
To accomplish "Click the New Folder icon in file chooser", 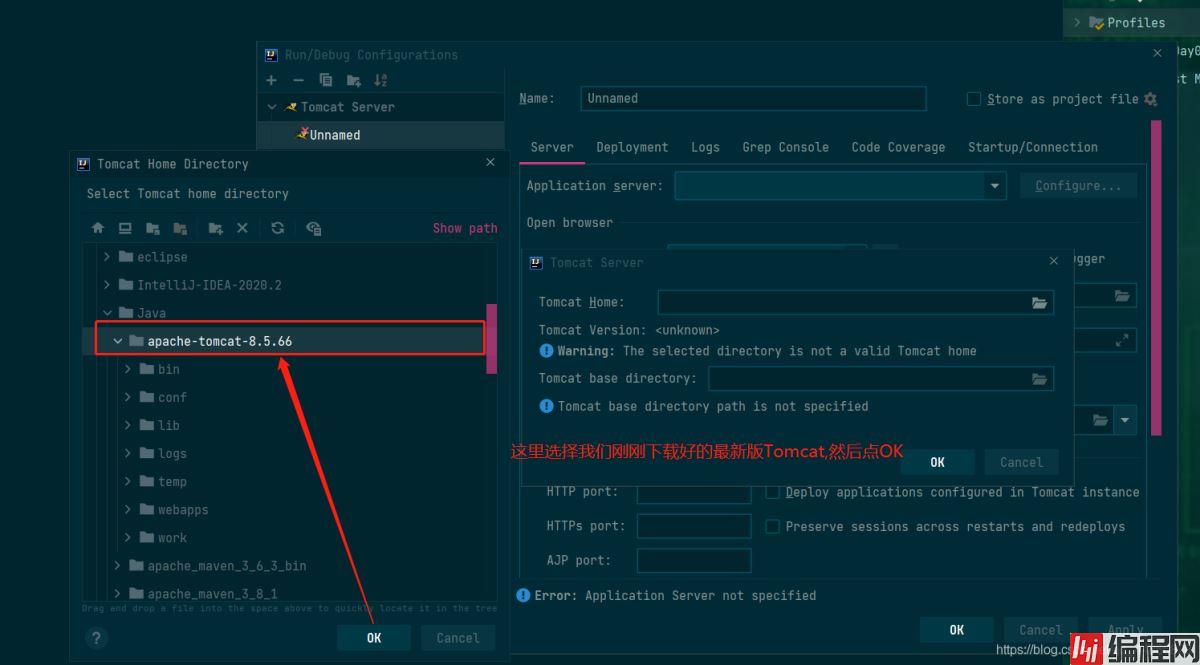I will pyautogui.click(x=215, y=228).
